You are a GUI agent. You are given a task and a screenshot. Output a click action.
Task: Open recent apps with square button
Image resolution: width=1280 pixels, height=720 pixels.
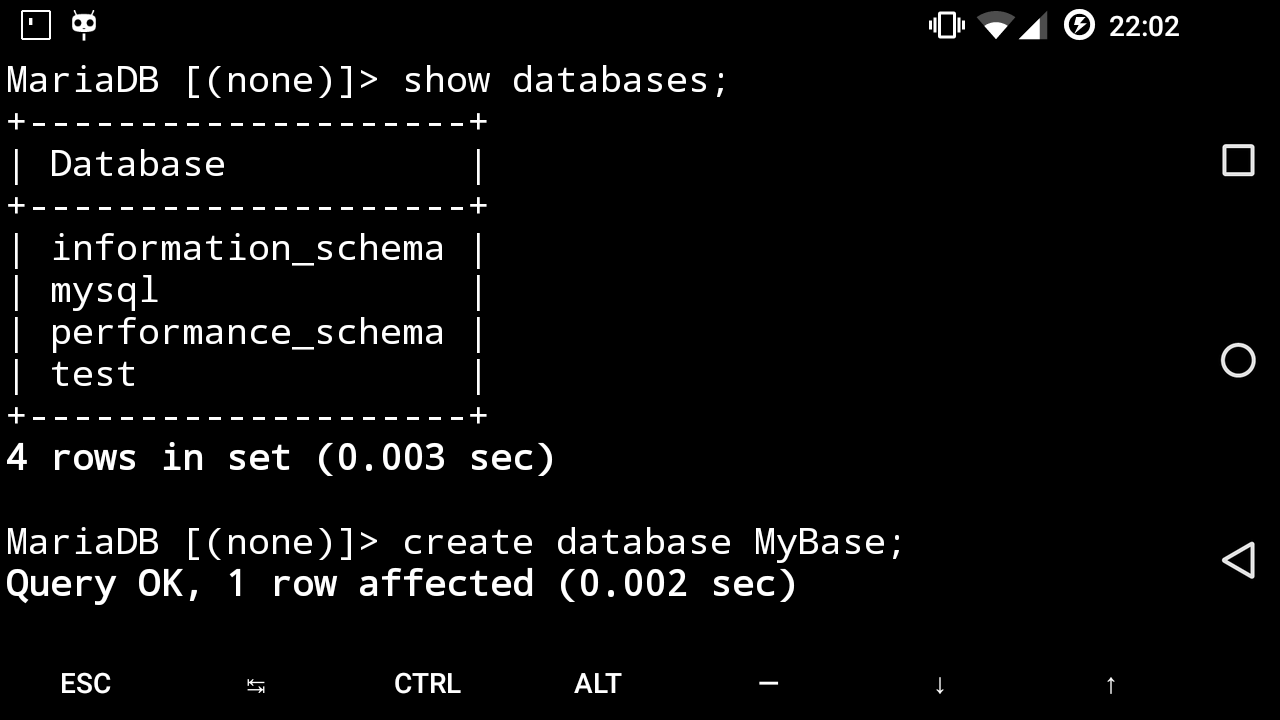point(1238,160)
